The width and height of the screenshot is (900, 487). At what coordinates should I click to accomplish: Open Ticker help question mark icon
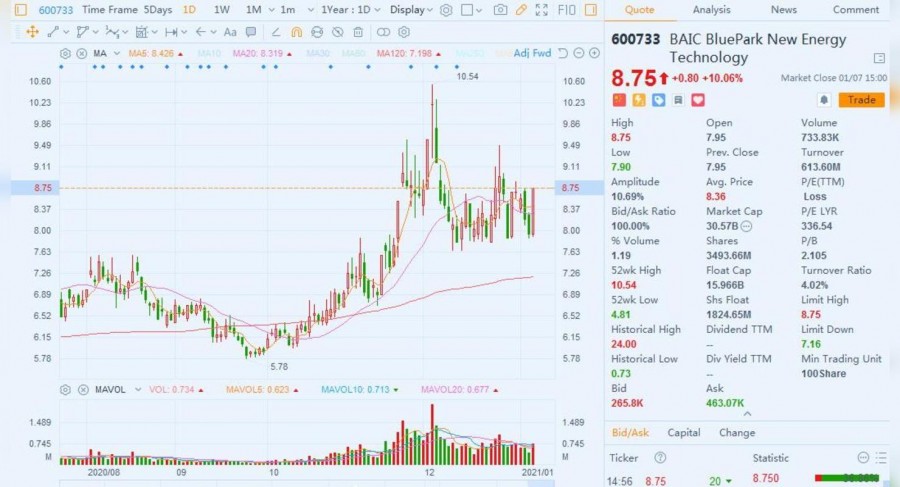(660, 458)
